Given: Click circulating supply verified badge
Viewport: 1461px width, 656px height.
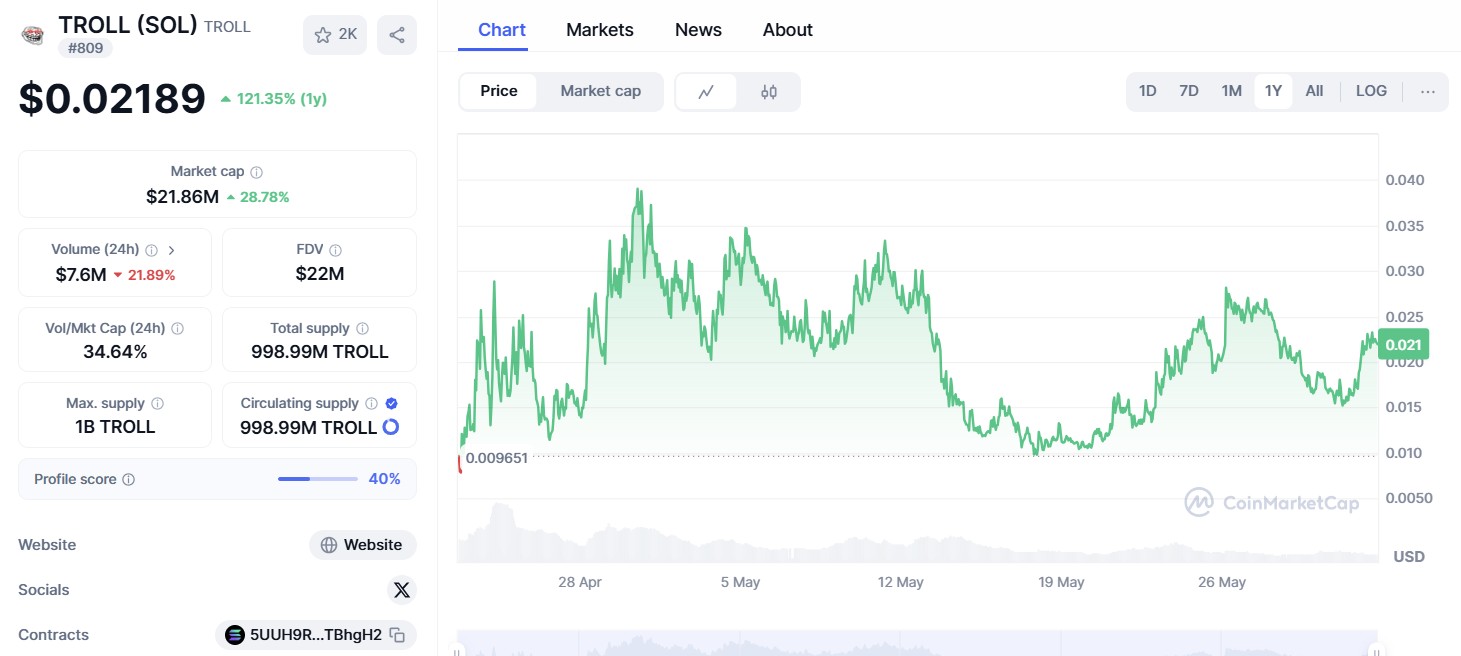Looking at the screenshot, I should pyautogui.click(x=391, y=403).
